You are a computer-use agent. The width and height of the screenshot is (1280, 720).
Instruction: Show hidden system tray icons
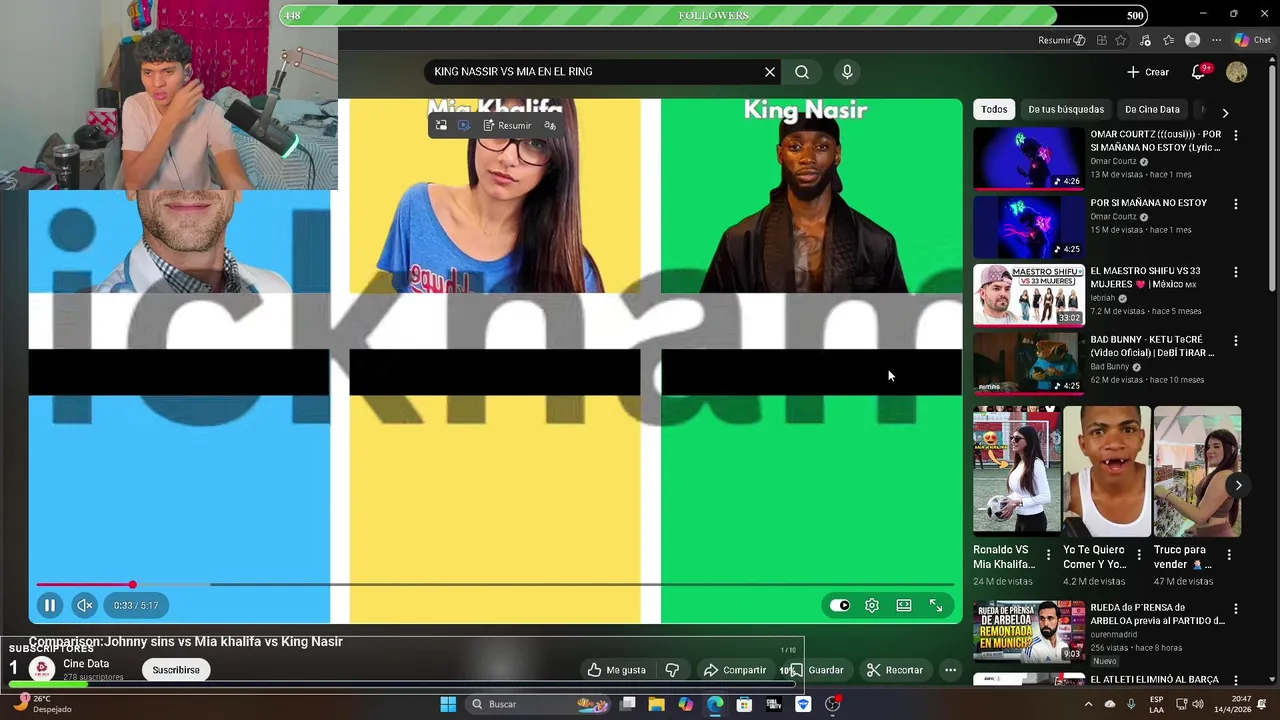coord(1088,704)
